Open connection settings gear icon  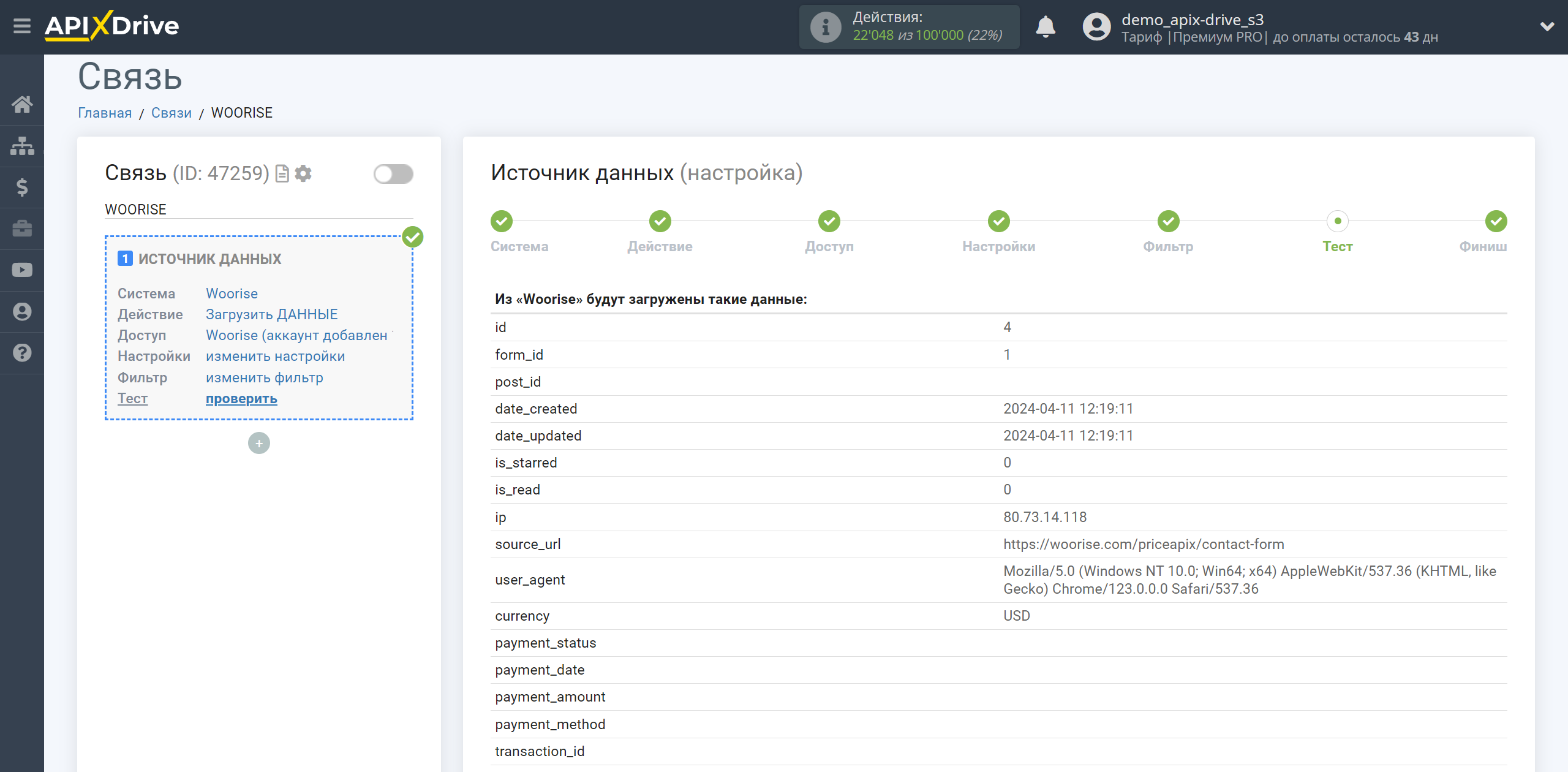pyautogui.click(x=303, y=174)
